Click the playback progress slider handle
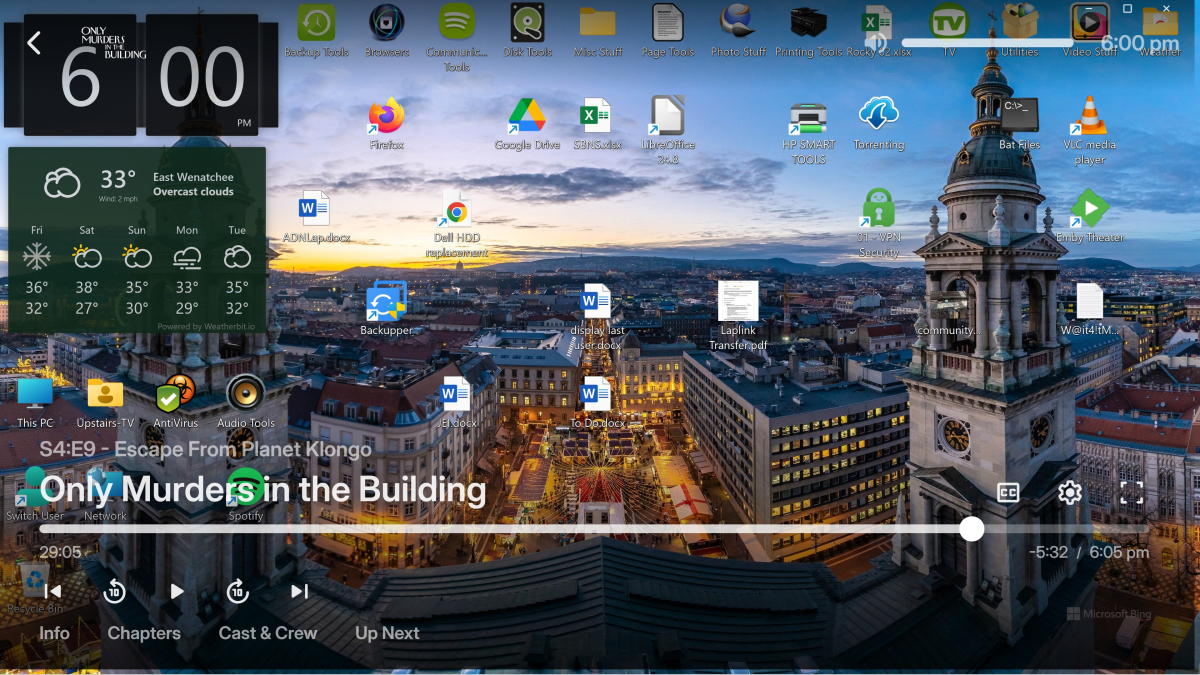This screenshot has height=675, width=1200. 971,529
